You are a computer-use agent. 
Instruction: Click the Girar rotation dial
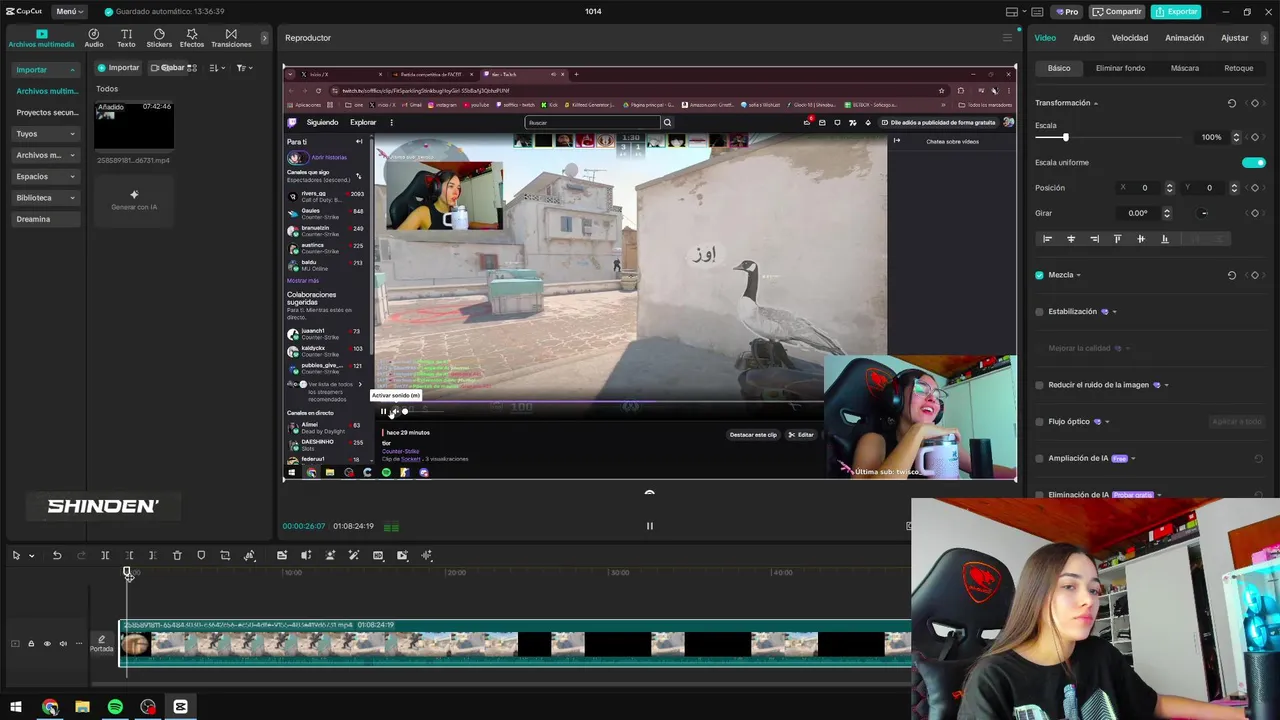pos(1204,213)
